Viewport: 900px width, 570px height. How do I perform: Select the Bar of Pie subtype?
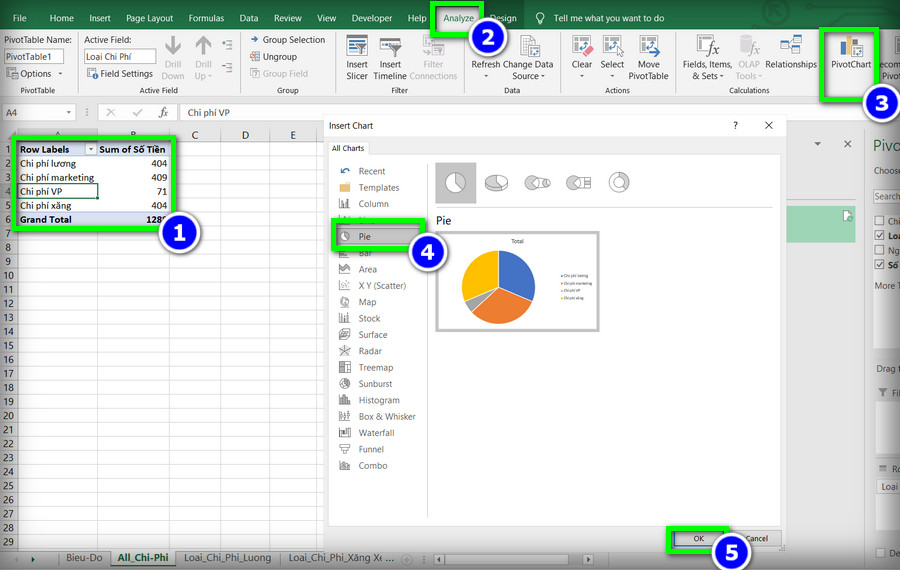(579, 183)
